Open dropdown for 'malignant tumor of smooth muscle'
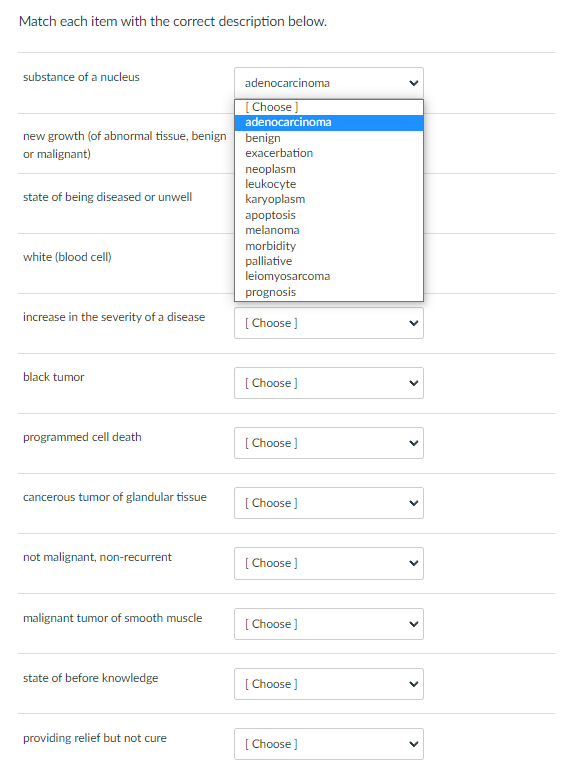The image size is (570, 765). click(328, 624)
